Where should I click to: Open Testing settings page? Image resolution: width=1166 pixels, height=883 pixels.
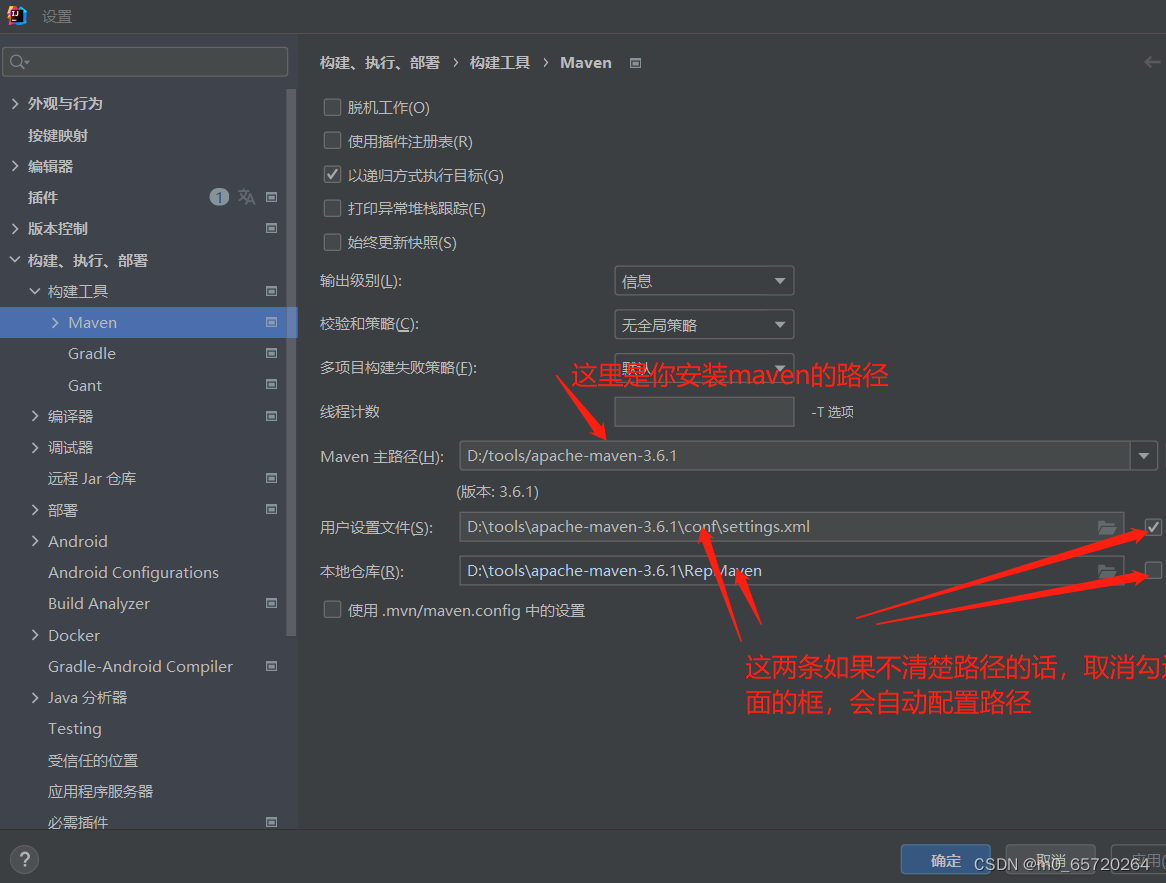point(74,728)
